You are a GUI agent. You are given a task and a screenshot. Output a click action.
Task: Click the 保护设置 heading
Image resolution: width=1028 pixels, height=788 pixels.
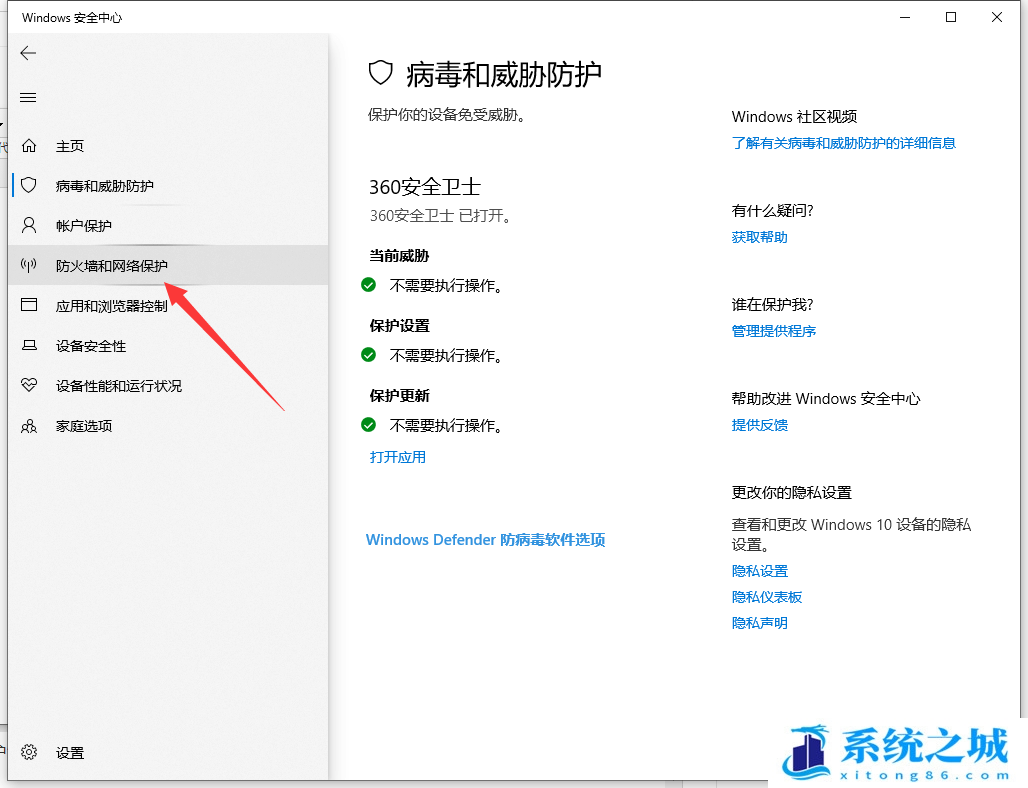[x=399, y=326]
